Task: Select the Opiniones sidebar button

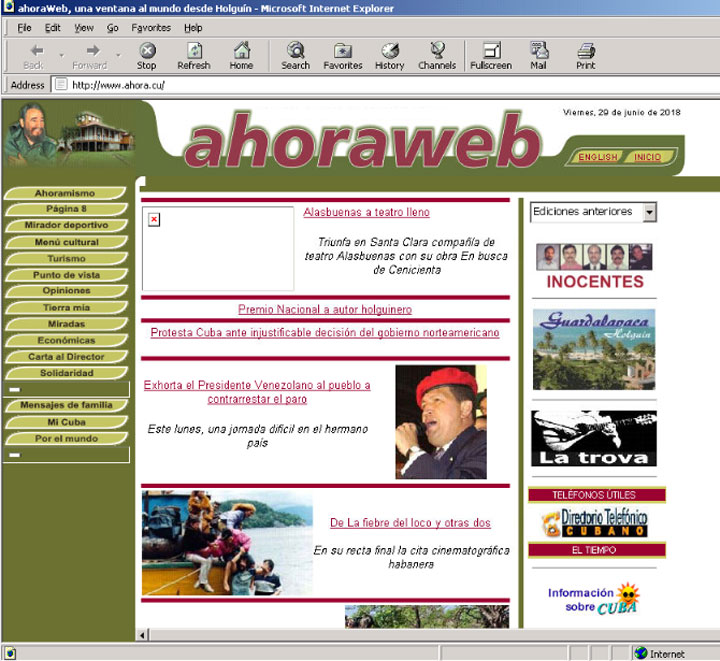Action: coord(66,291)
